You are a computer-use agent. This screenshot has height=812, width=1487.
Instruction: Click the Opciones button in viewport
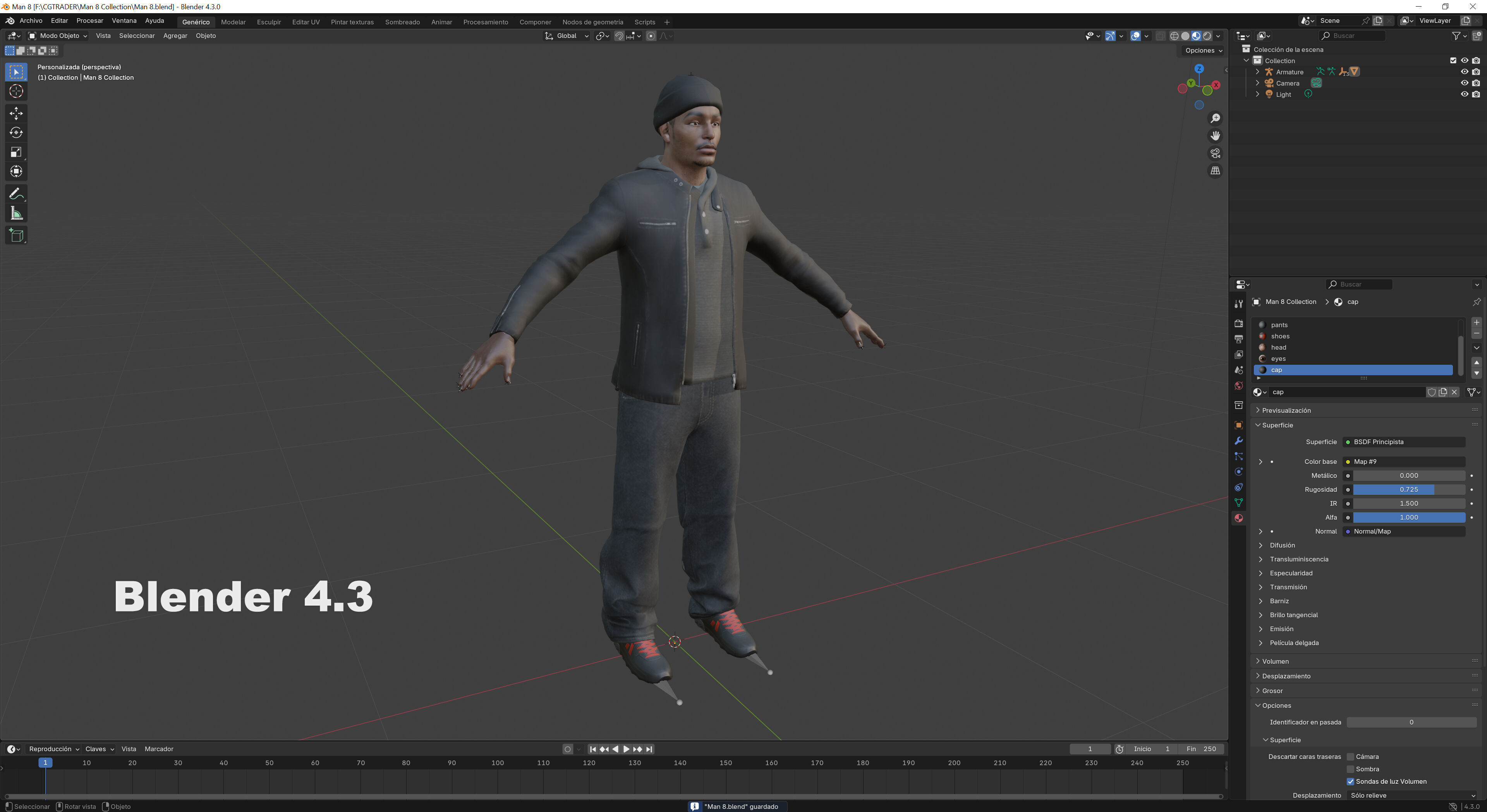(1204, 50)
